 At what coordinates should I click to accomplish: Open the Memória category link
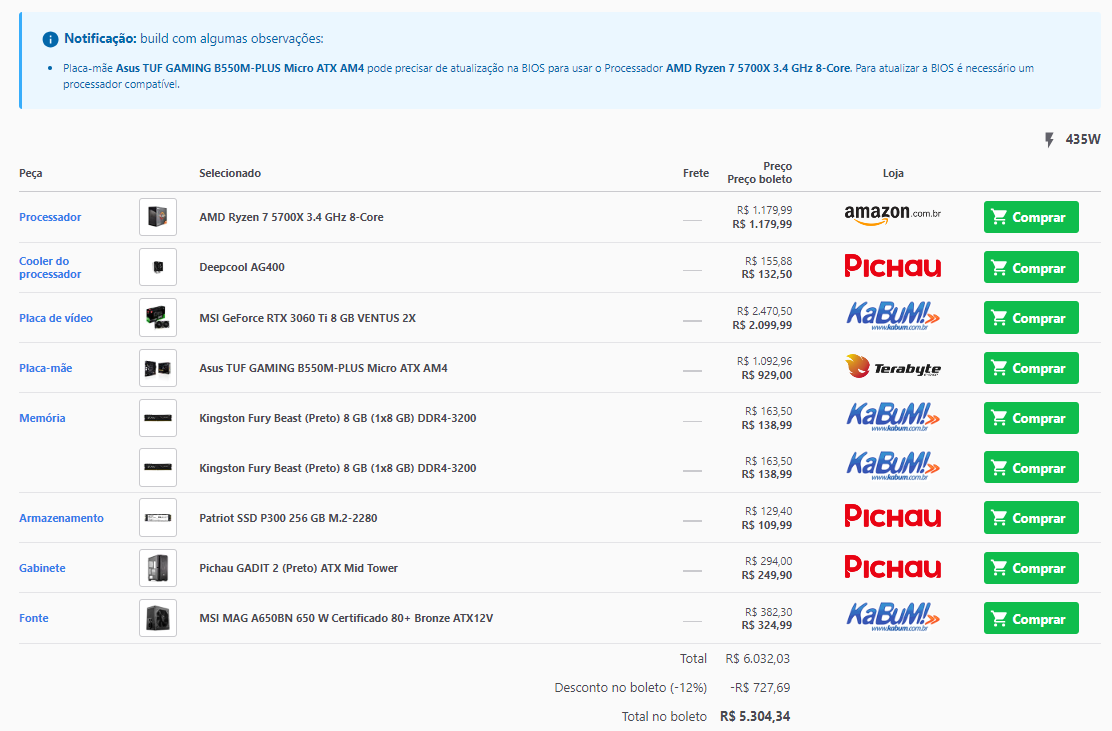pos(42,418)
